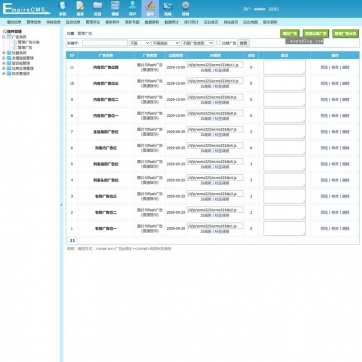Focus the 关键字 keyword input field

click(x=105, y=43)
